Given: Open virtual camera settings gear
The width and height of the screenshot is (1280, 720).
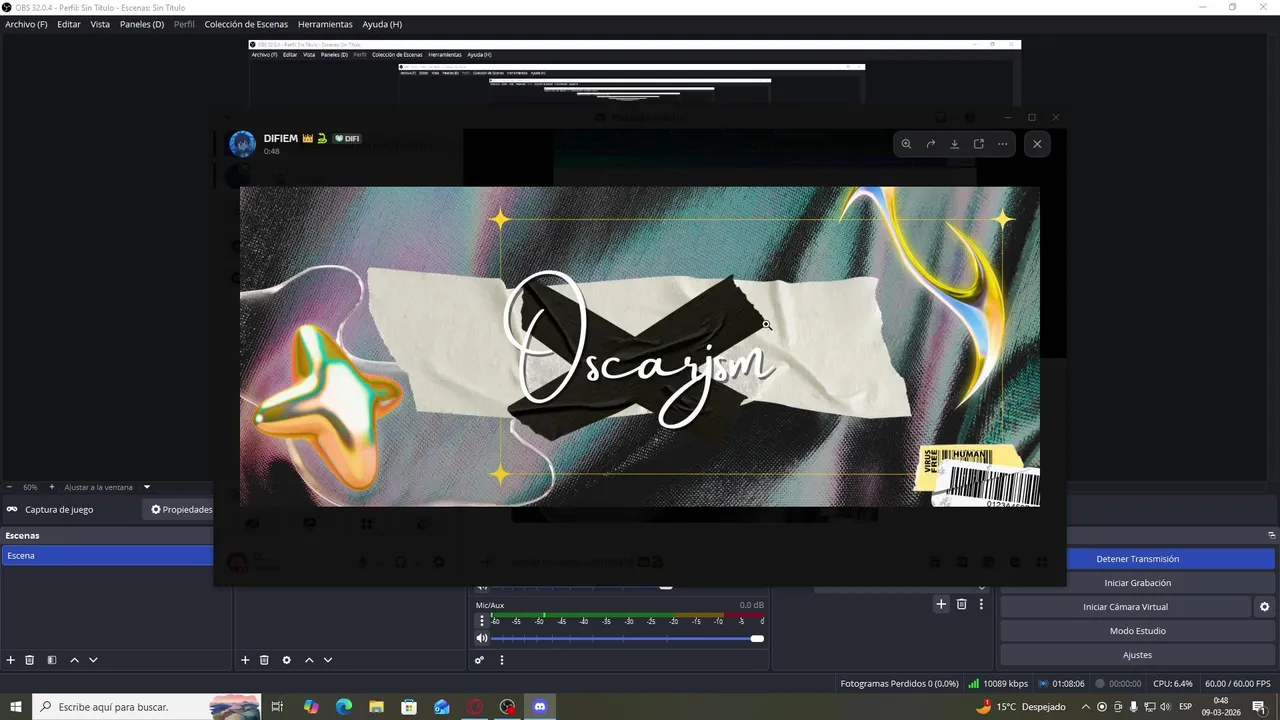Looking at the screenshot, I should click(x=1265, y=607).
